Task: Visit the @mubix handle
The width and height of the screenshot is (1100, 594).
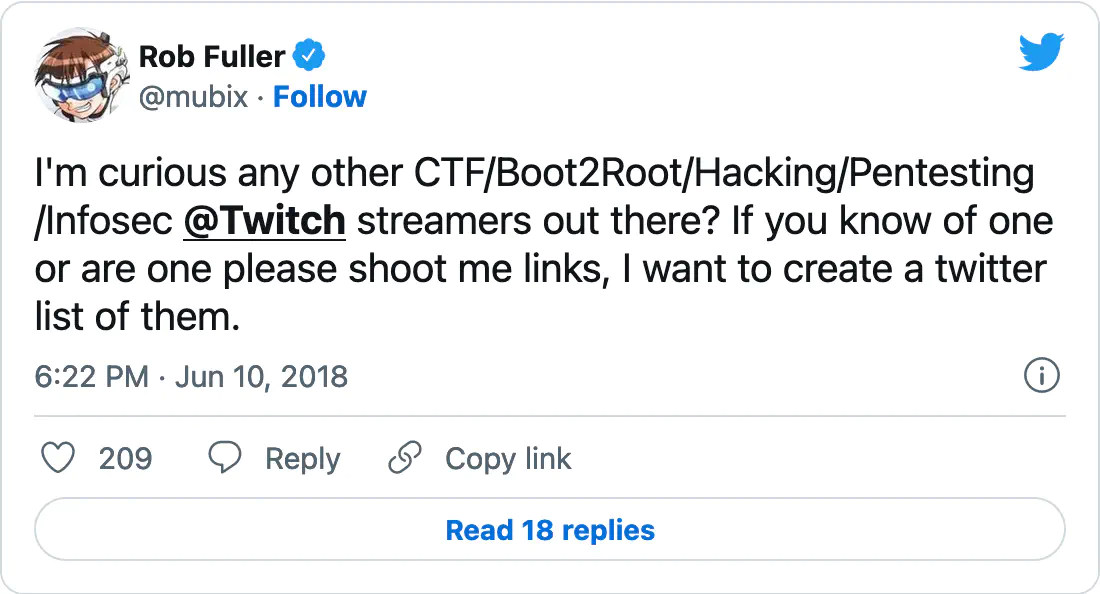Action: click(x=193, y=97)
